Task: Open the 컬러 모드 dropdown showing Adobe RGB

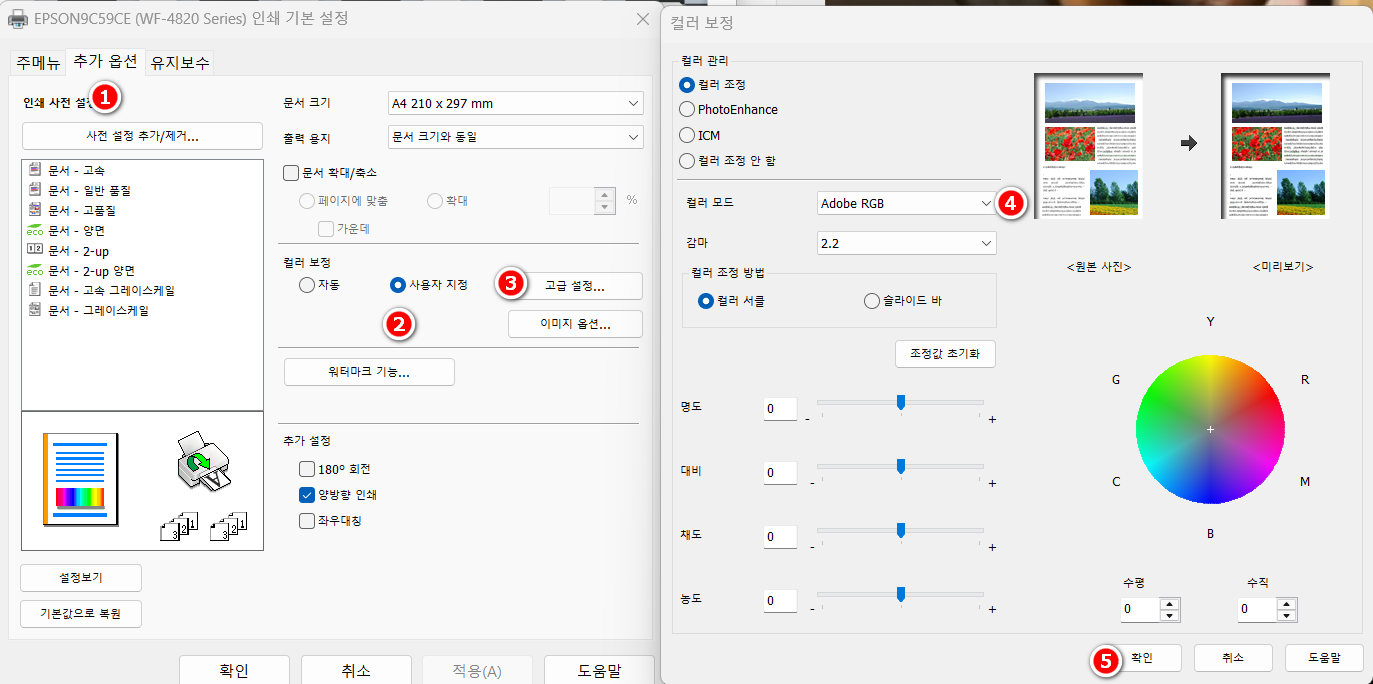Action: [x=905, y=203]
